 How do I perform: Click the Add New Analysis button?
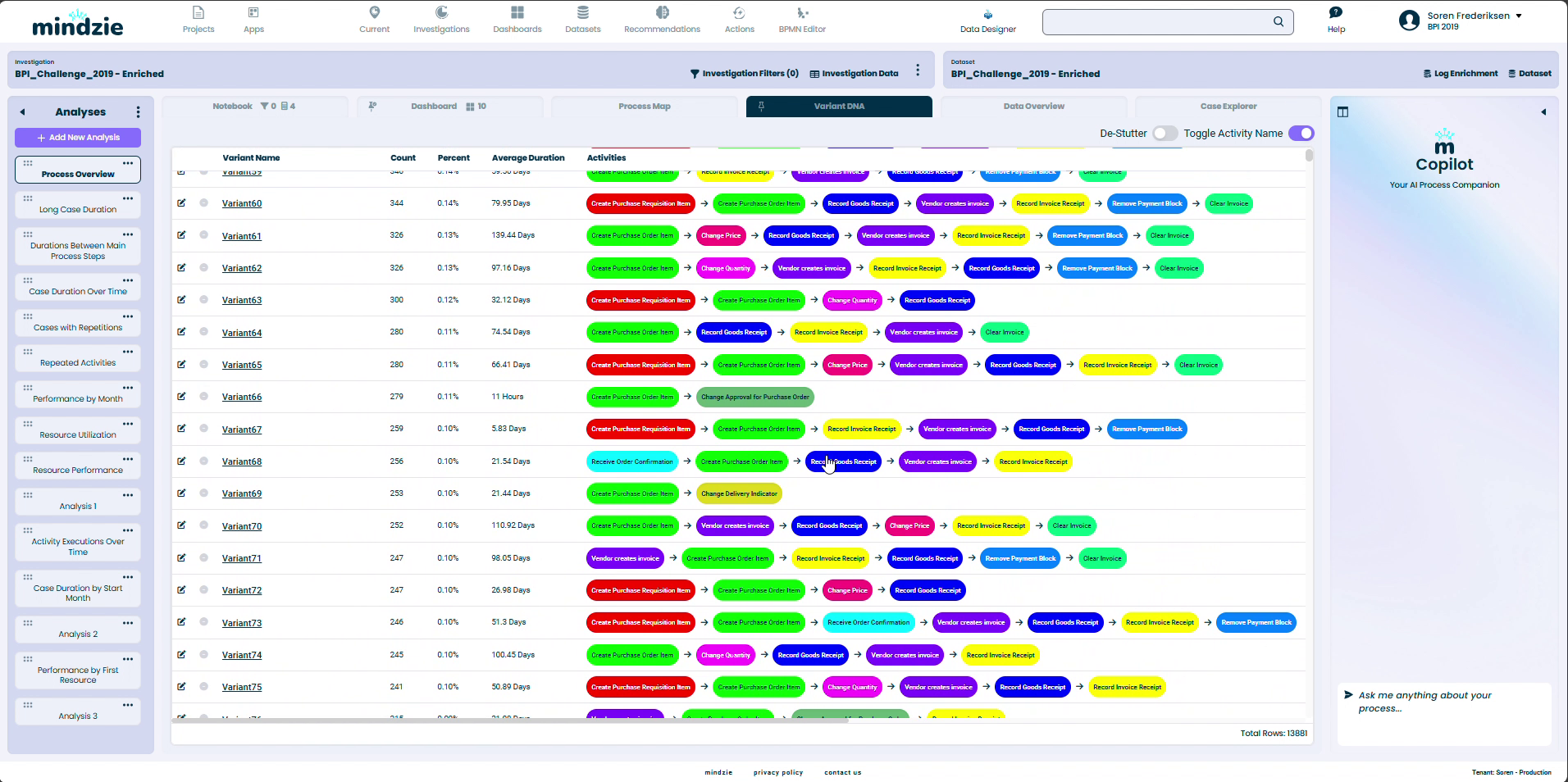tap(78, 138)
